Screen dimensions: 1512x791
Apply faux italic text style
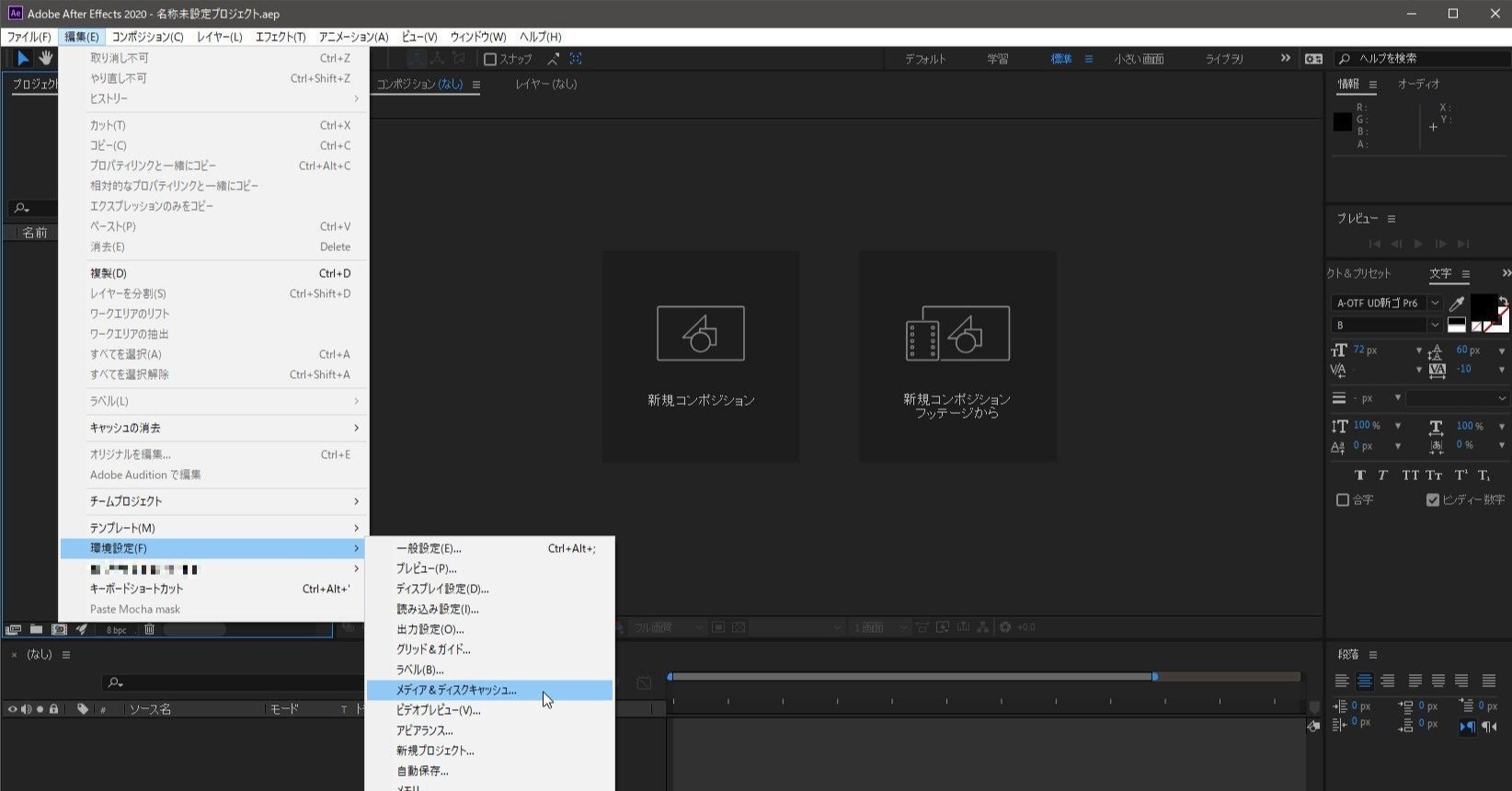click(1382, 476)
